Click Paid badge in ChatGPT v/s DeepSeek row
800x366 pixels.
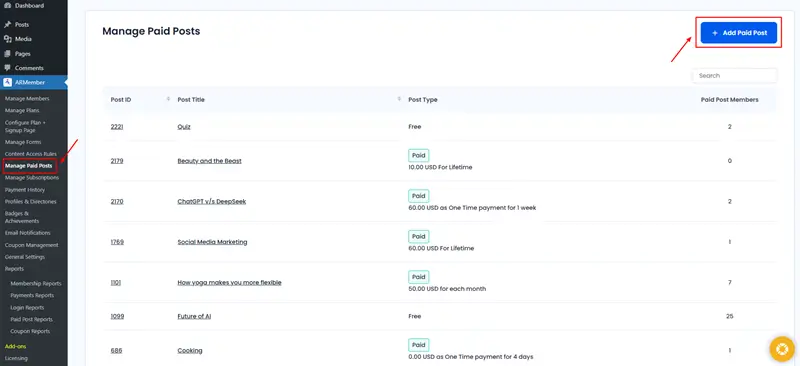(x=418, y=196)
